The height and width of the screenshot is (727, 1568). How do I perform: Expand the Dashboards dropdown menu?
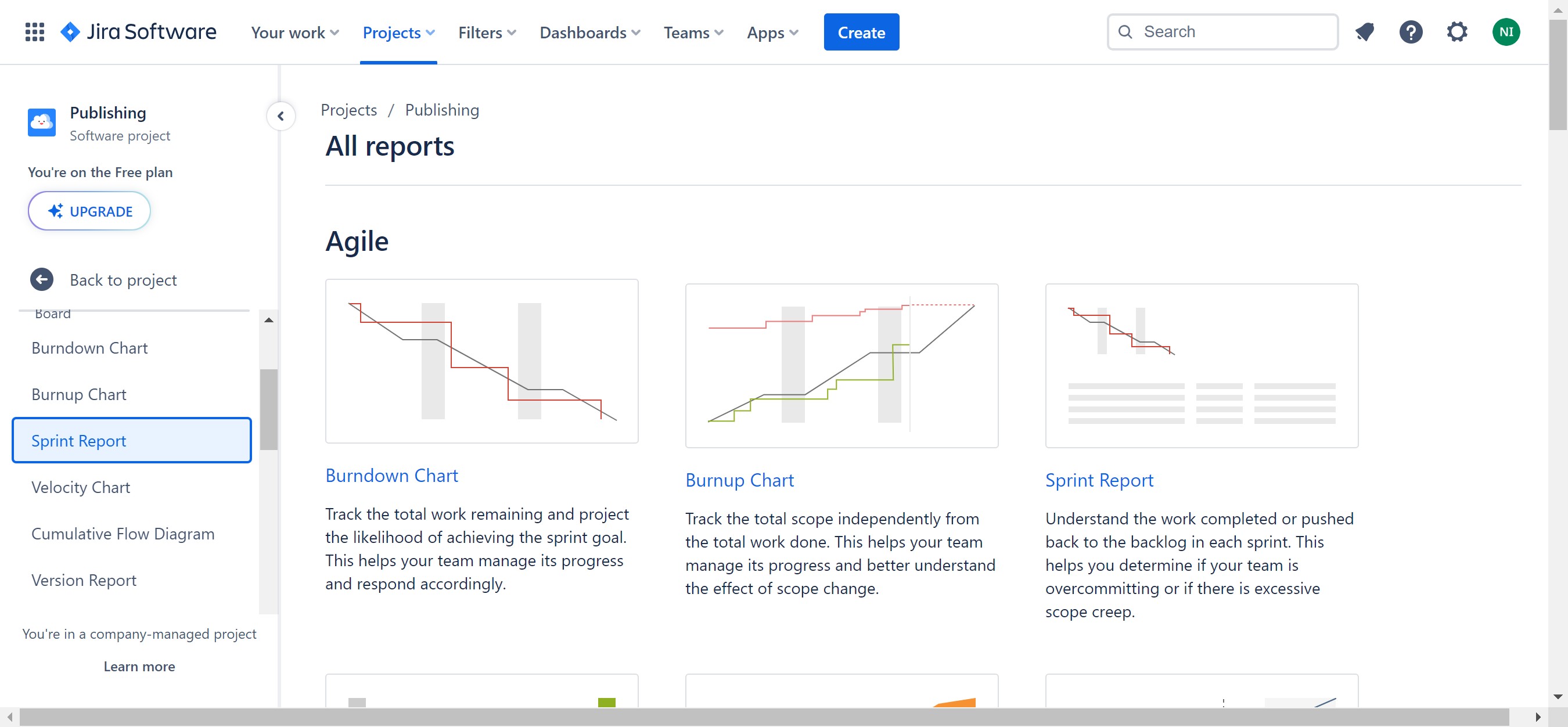click(x=589, y=33)
